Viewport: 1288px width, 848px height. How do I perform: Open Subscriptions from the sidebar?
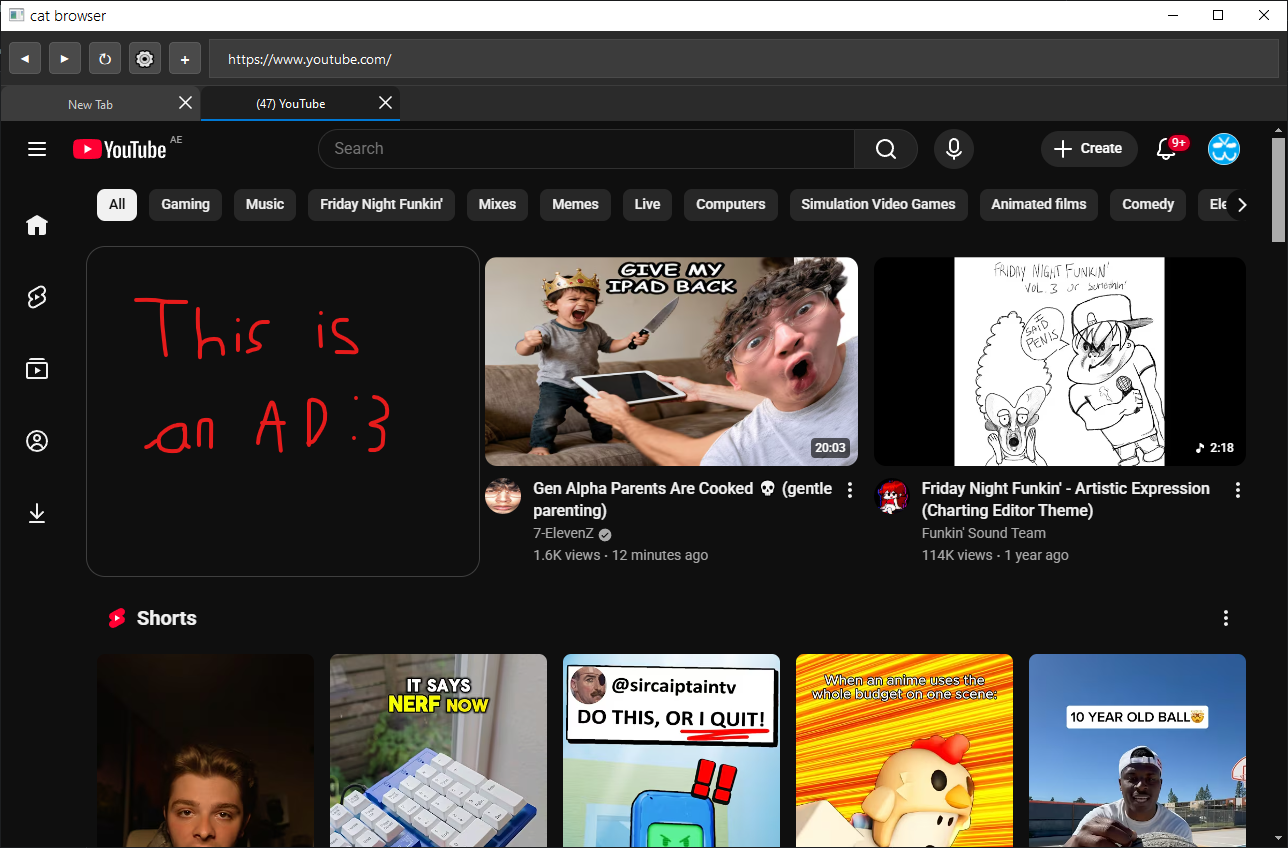(x=37, y=369)
